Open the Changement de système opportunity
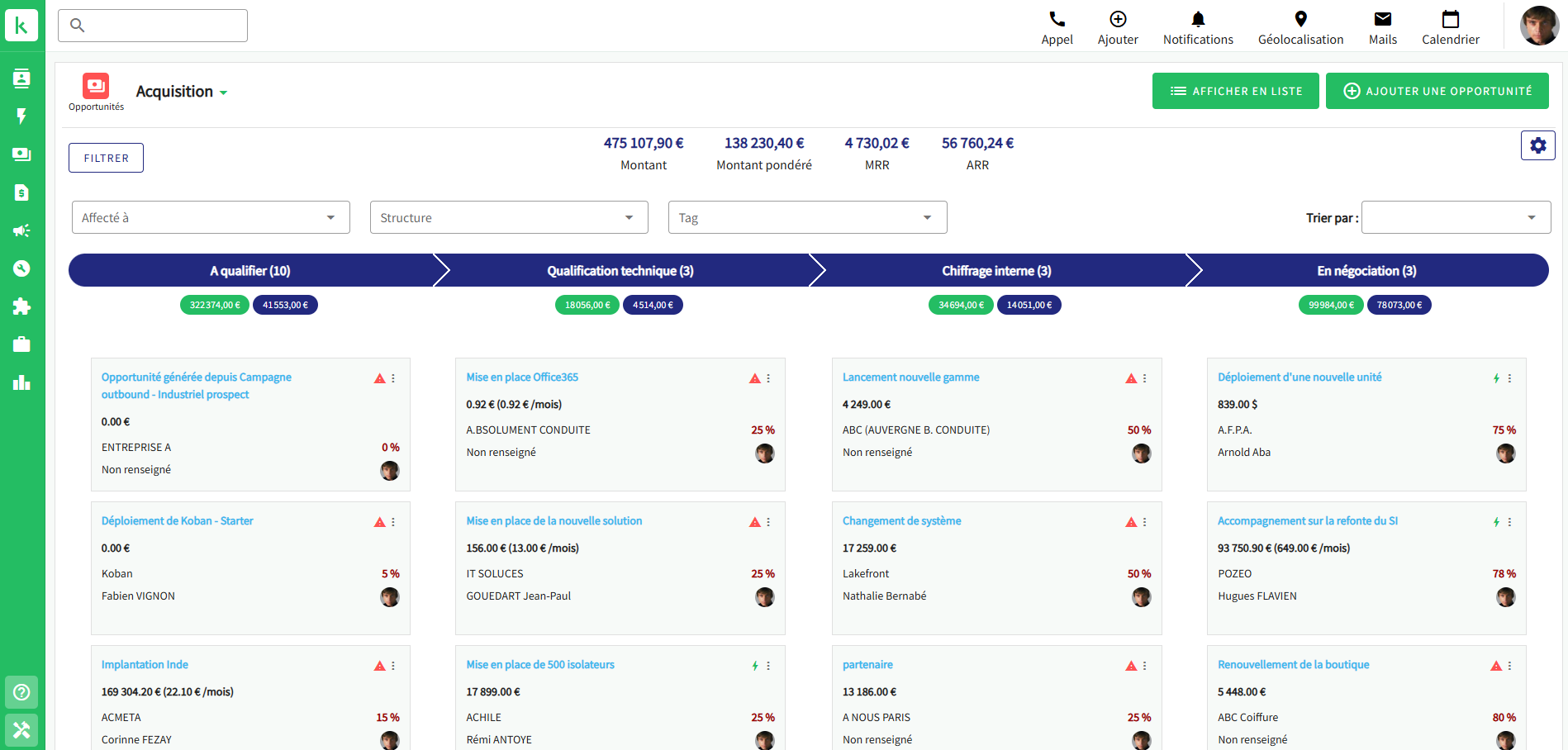The image size is (1568, 750). click(x=901, y=521)
